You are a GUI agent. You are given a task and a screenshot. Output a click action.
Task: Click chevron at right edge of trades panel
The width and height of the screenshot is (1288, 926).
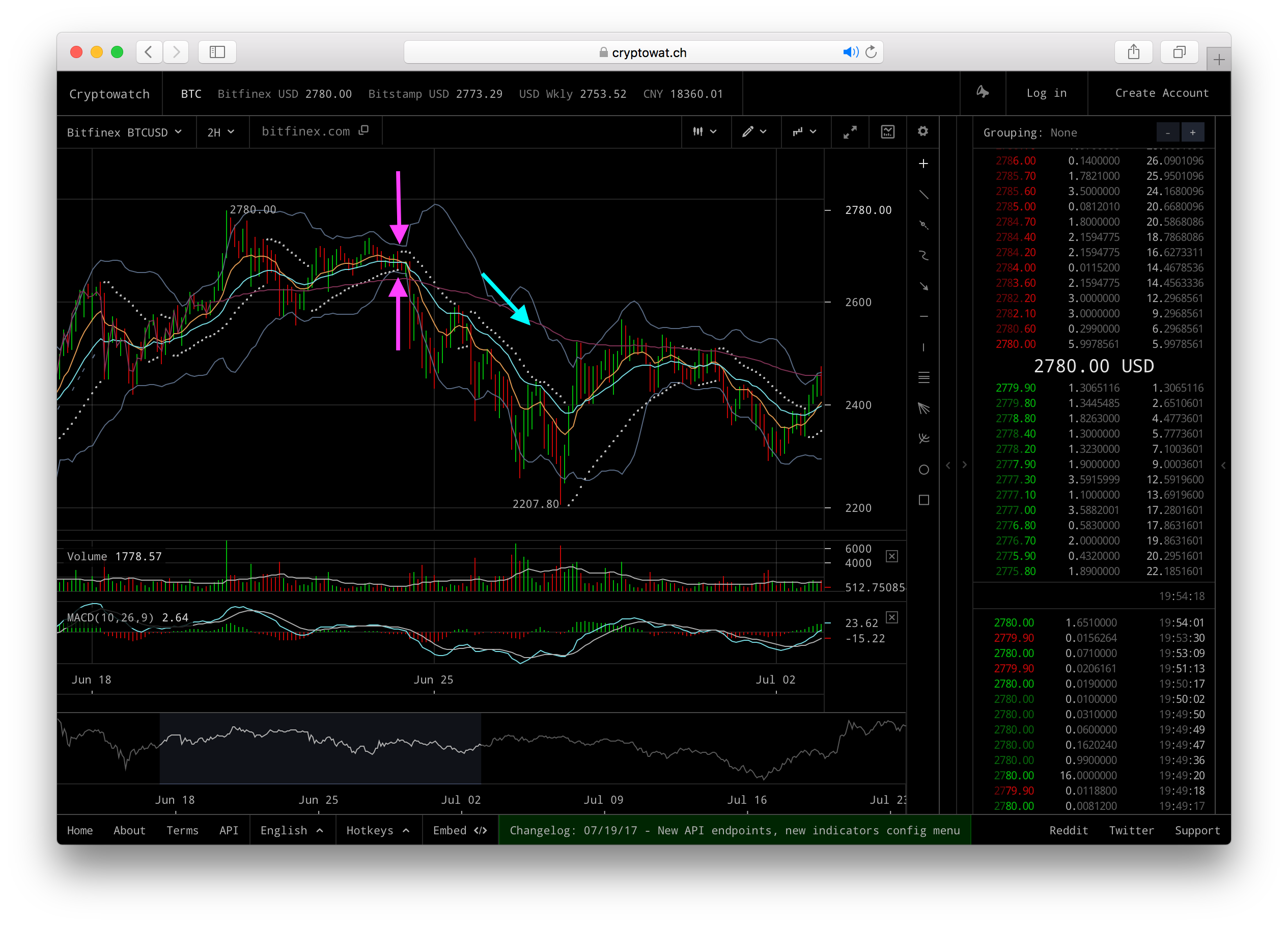pos(1223,465)
